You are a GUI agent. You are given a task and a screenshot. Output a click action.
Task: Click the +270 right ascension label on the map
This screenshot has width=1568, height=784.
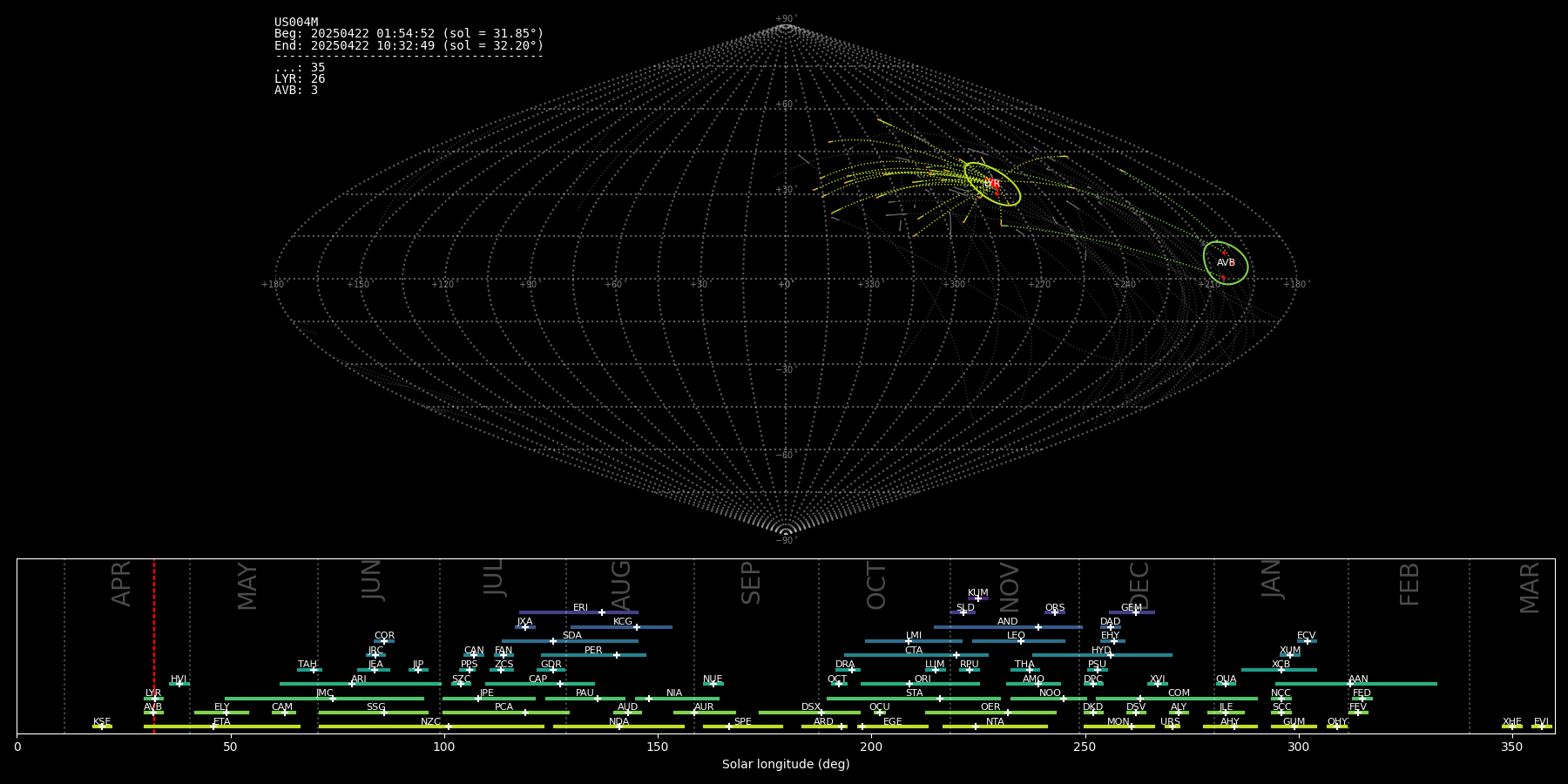[1039, 285]
